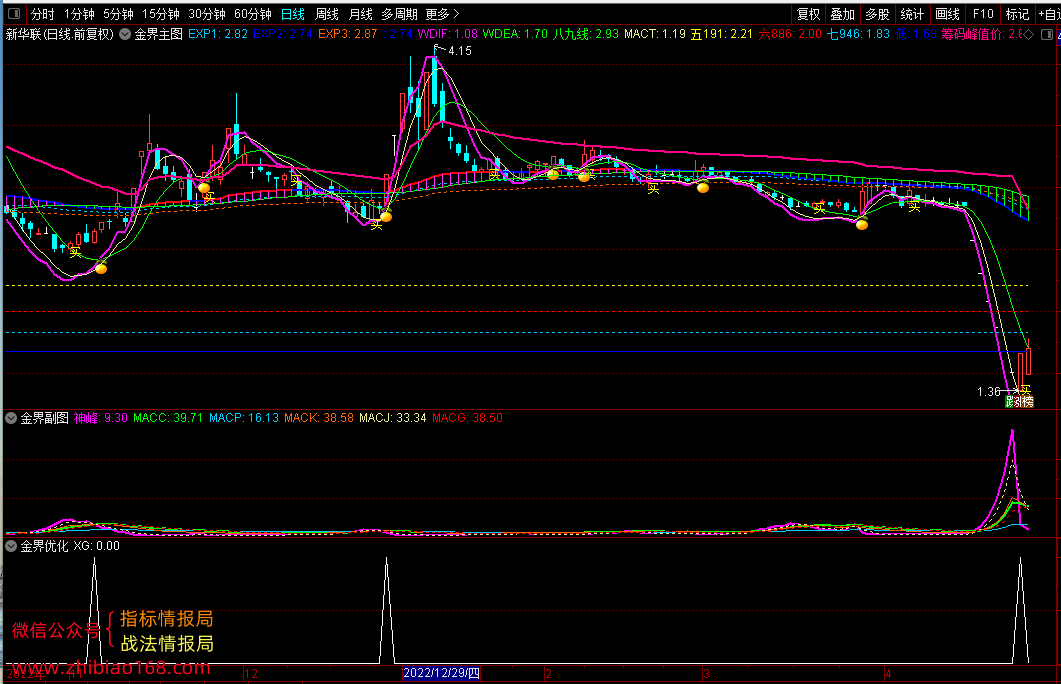Click the EXP3: 2.87 value
The height and width of the screenshot is (684, 1061).
point(348,34)
